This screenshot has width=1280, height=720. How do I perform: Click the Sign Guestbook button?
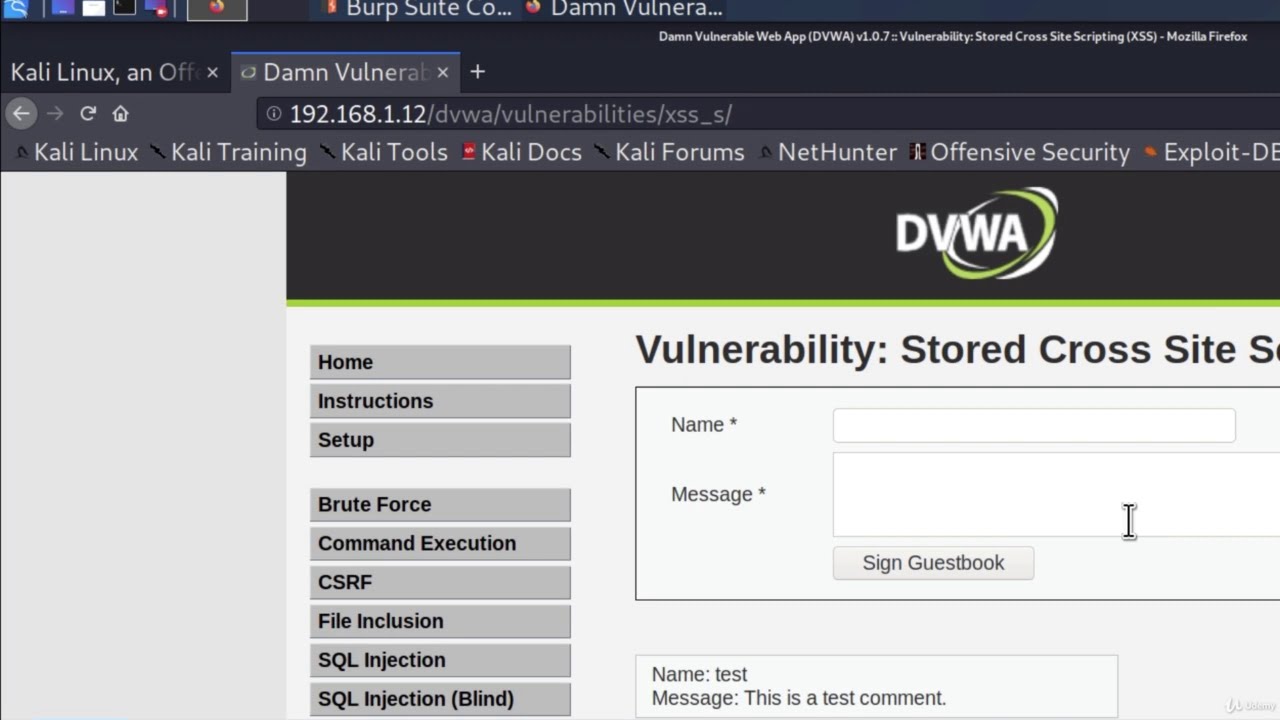click(933, 563)
